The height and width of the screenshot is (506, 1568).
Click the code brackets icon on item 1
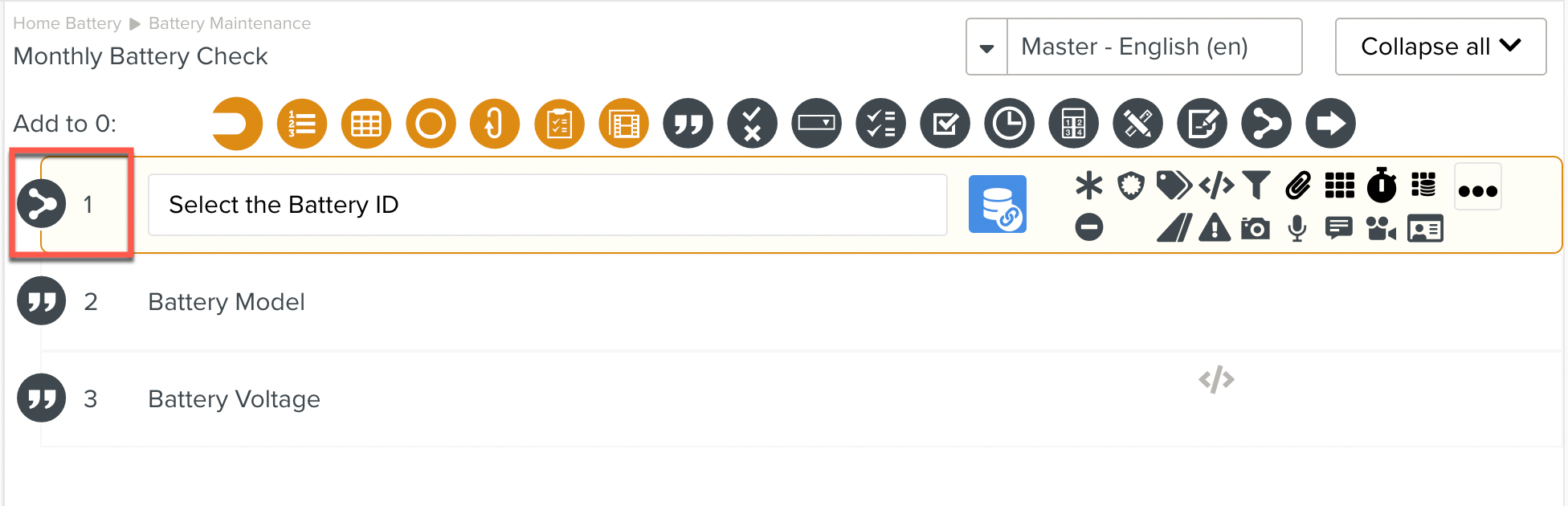coord(1216,186)
